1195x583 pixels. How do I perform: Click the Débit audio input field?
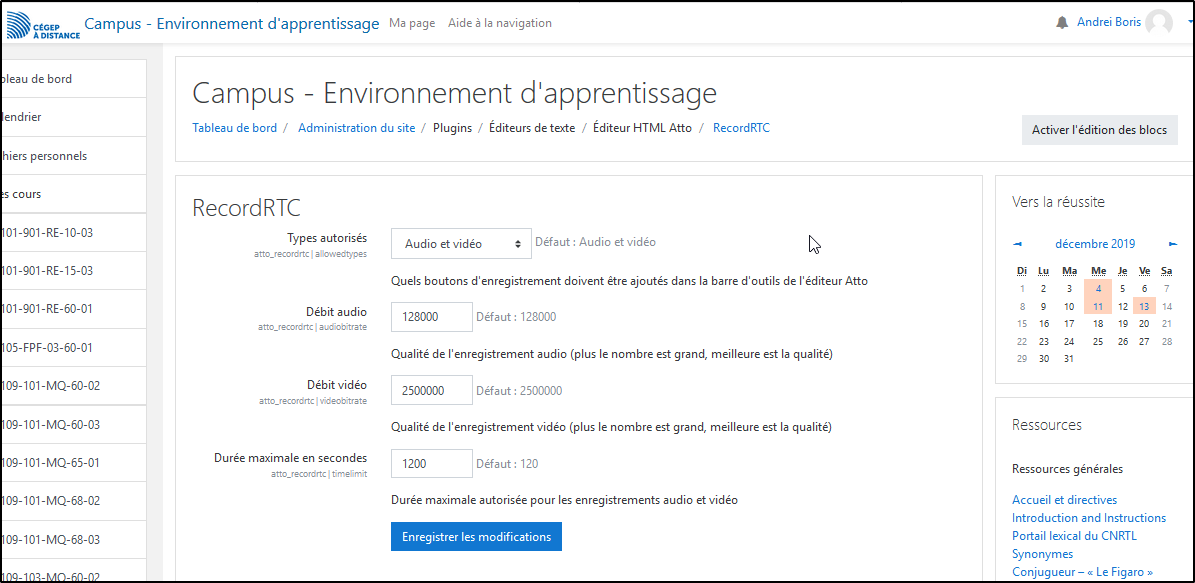(431, 317)
